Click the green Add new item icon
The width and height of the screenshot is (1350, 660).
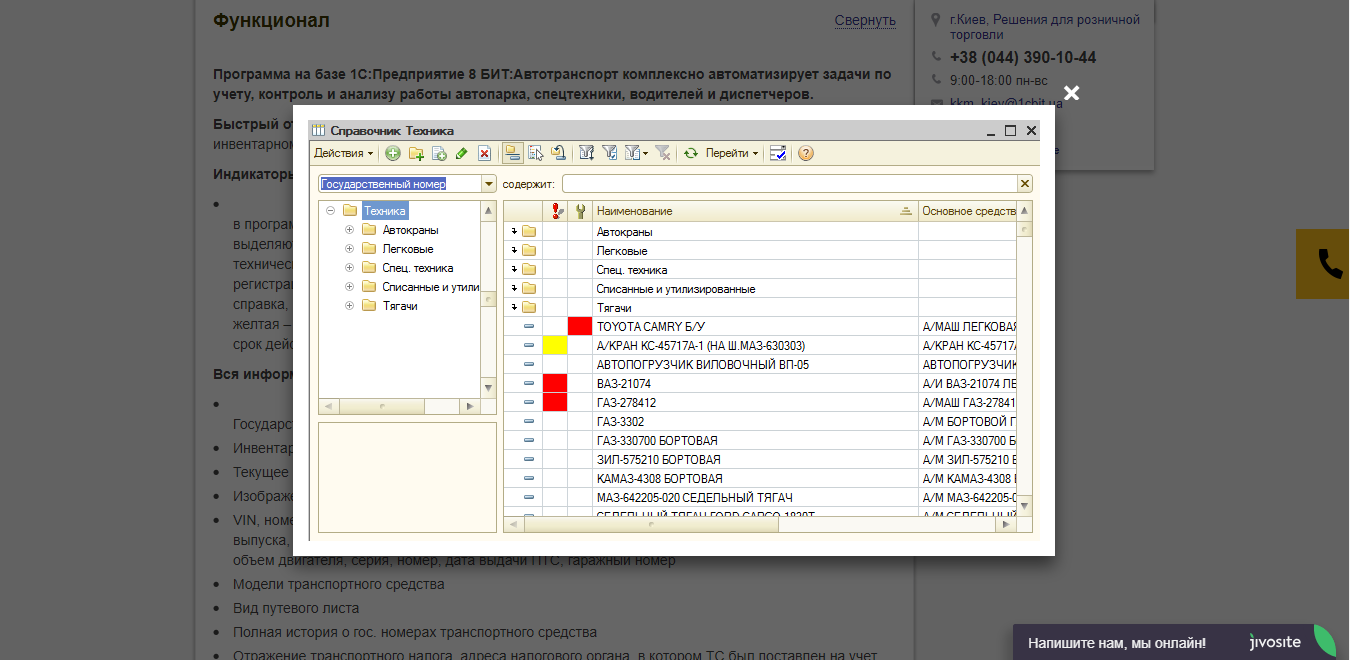point(393,153)
